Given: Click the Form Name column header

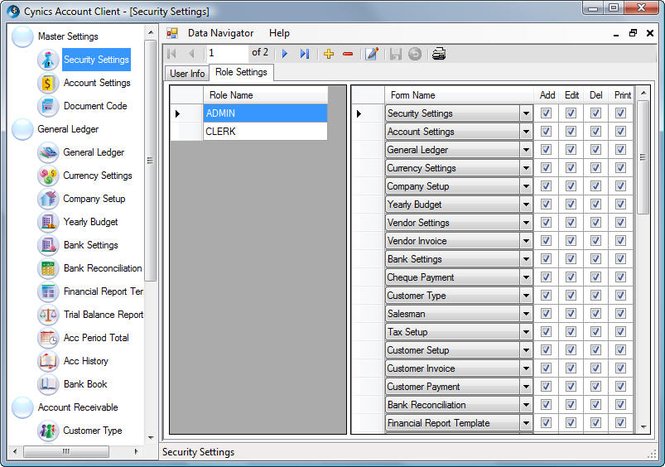Looking at the screenshot, I should pos(458,95).
